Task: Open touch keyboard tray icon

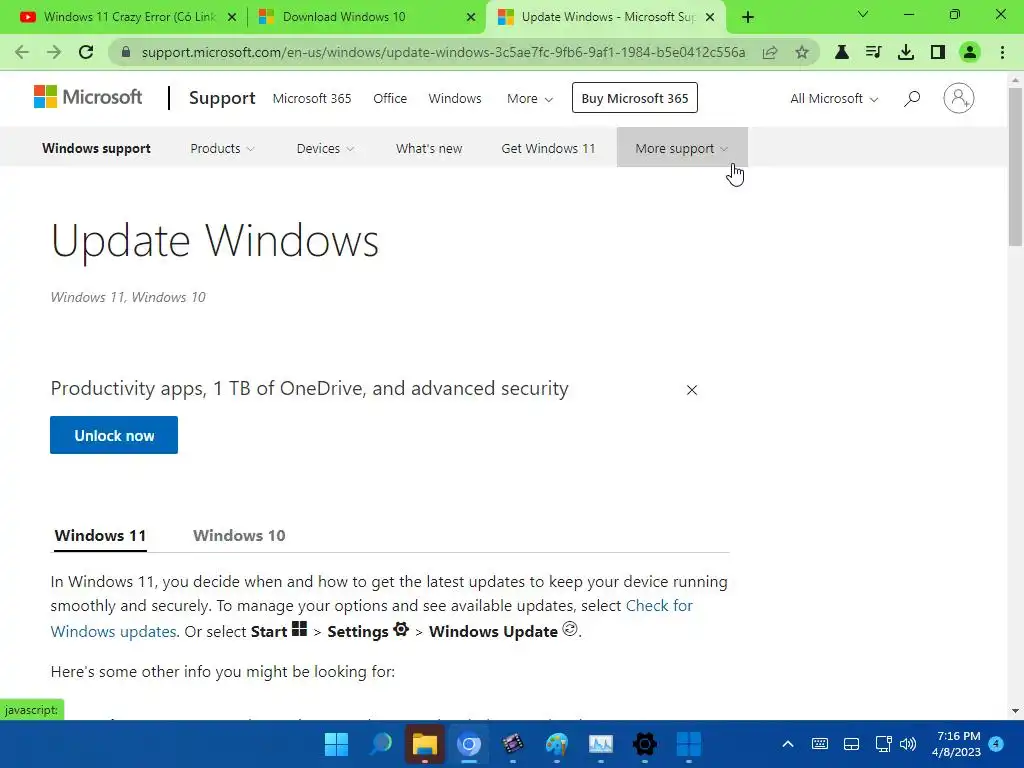Action: pos(820,744)
